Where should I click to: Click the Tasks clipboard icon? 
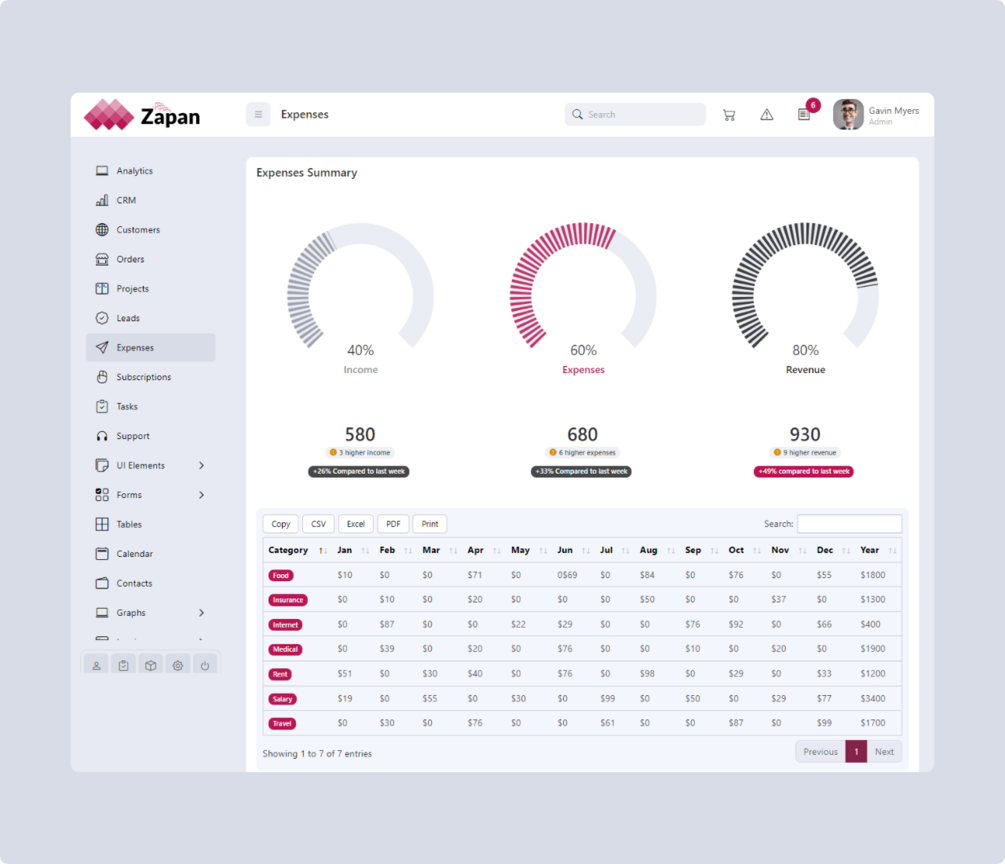click(102, 406)
